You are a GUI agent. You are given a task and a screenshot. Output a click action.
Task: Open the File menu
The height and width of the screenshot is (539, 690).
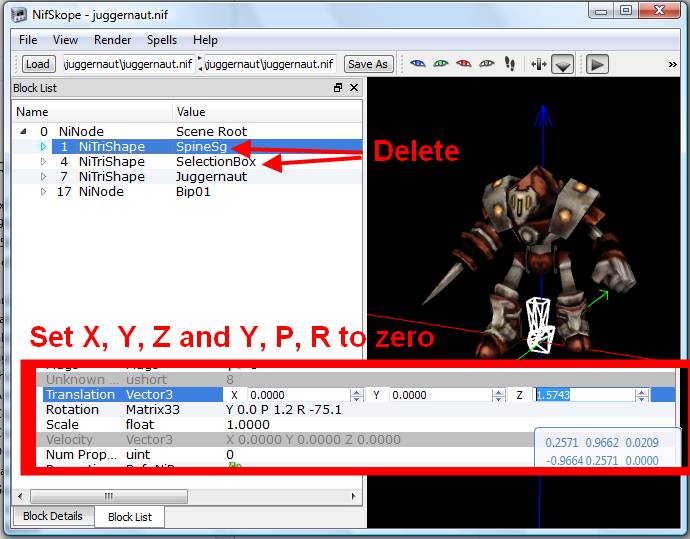(28, 40)
